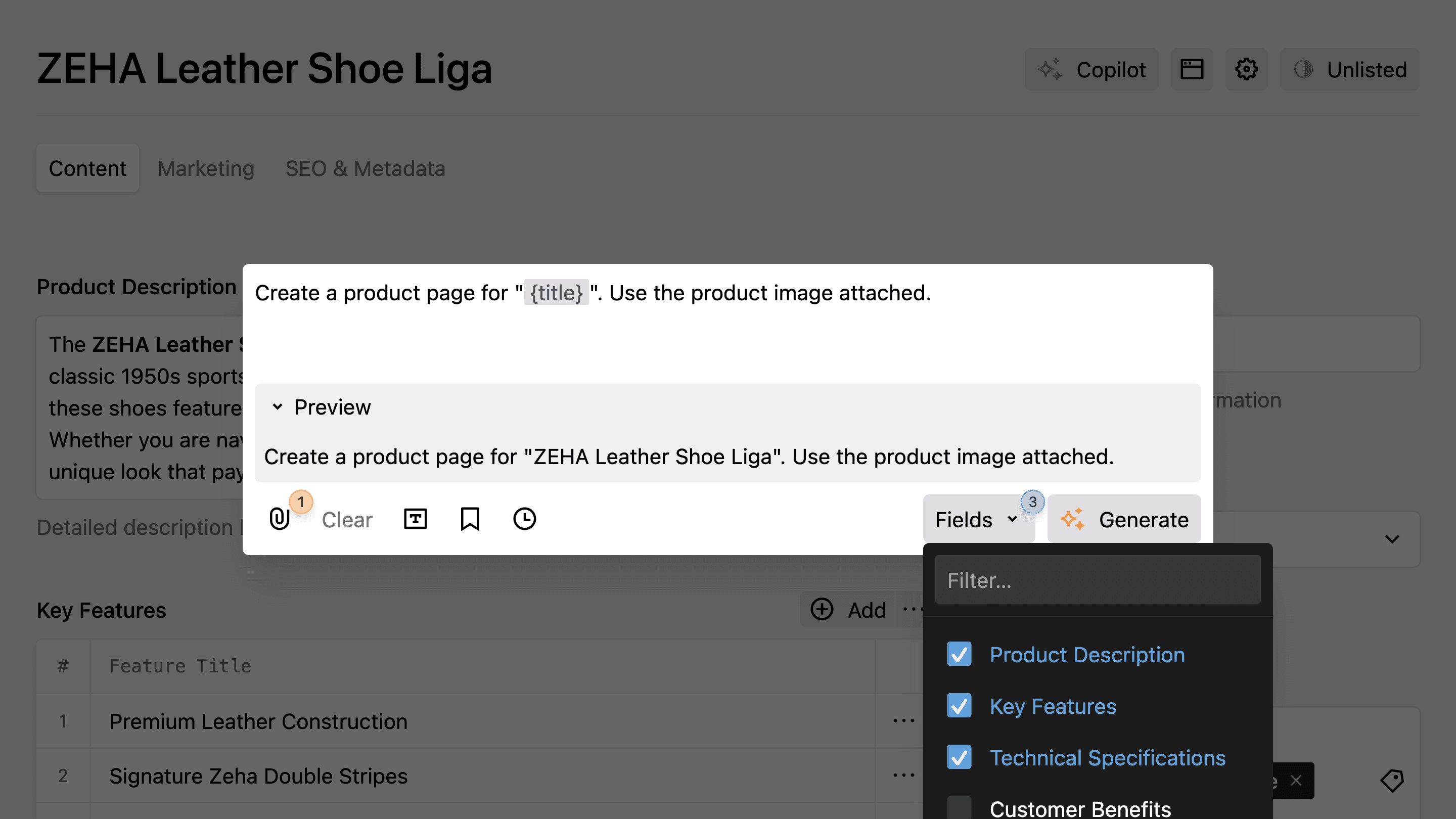Uncheck the Product Description checkbox
Image resolution: width=1456 pixels, height=819 pixels.
point(959,655)
